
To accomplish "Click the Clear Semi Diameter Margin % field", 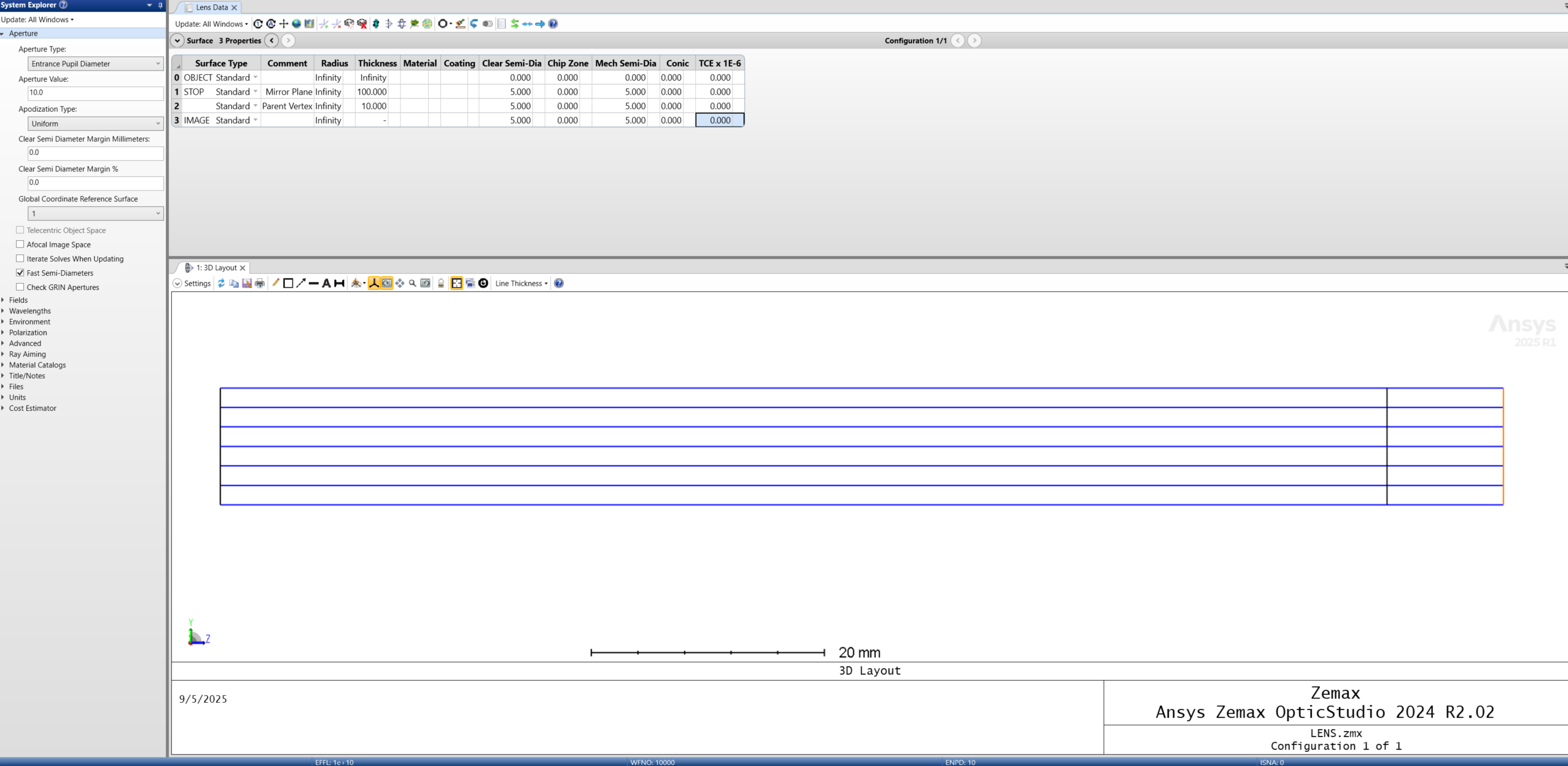I will (96, 182).
